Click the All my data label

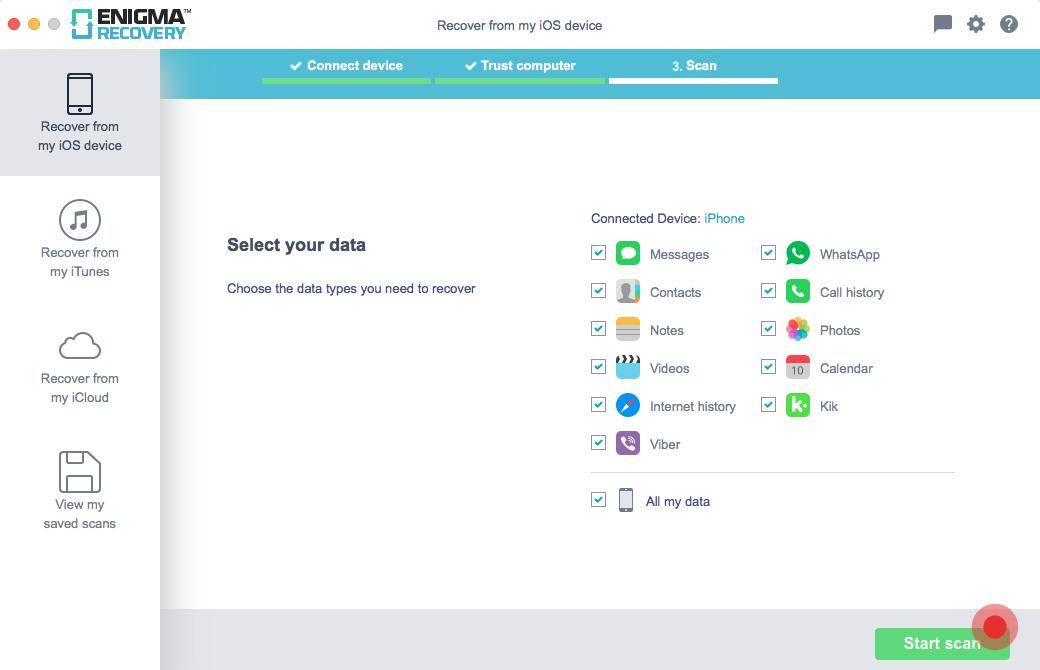tap(678, 502)
